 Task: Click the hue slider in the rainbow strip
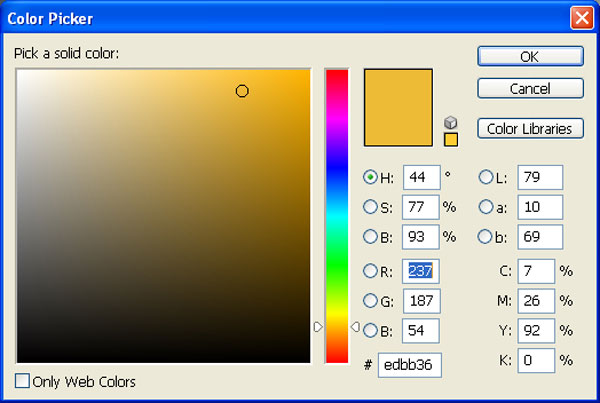point(336,326)
